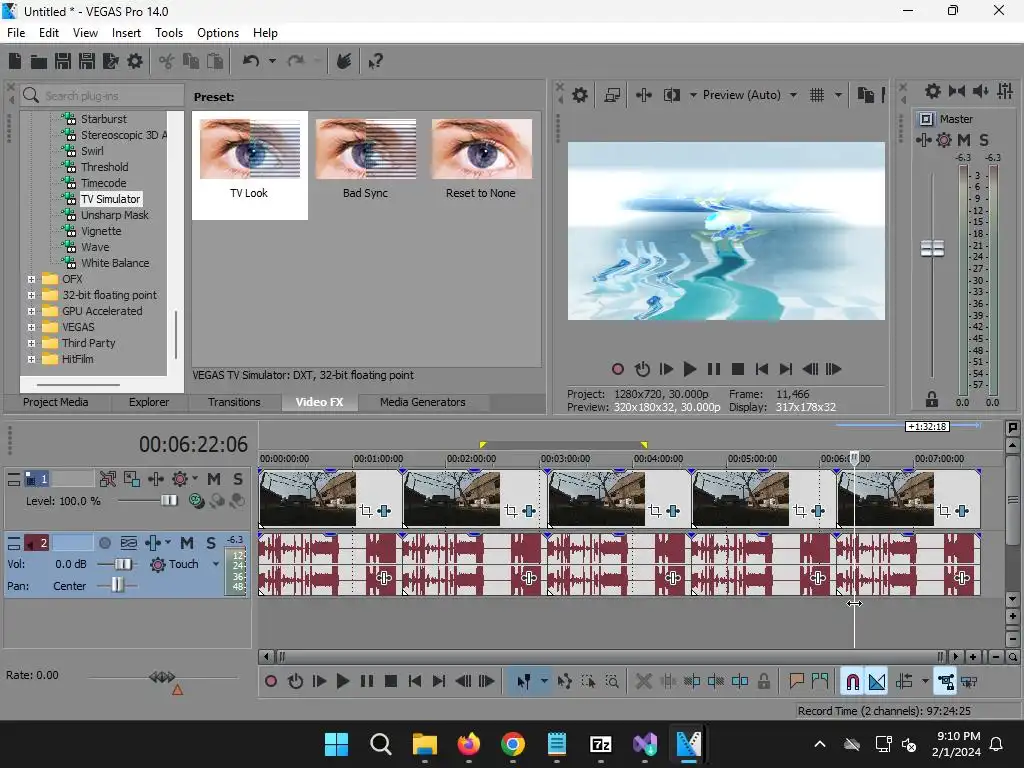Click the Open project folder icon

(39, 61)
